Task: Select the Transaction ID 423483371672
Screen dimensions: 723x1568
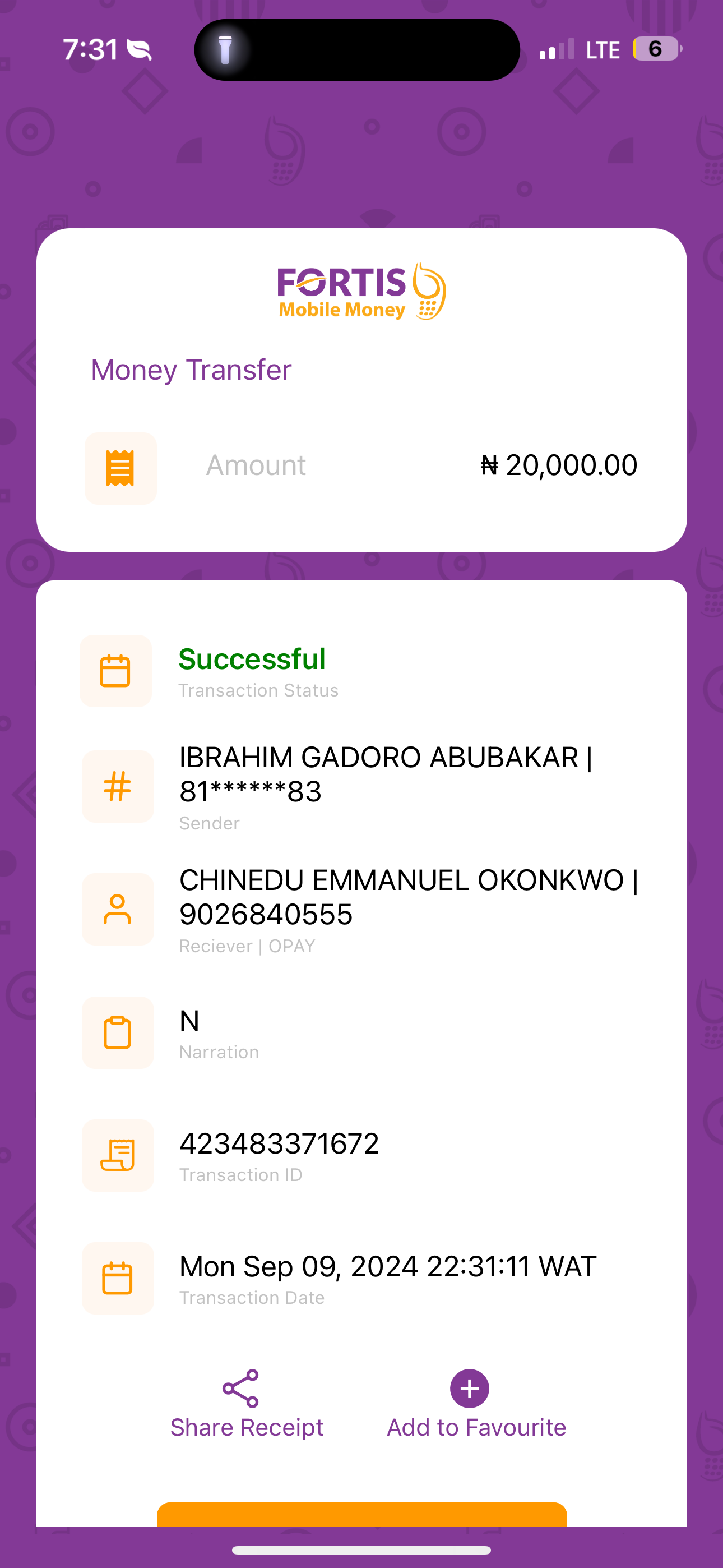Action: tap(279, 1143)
